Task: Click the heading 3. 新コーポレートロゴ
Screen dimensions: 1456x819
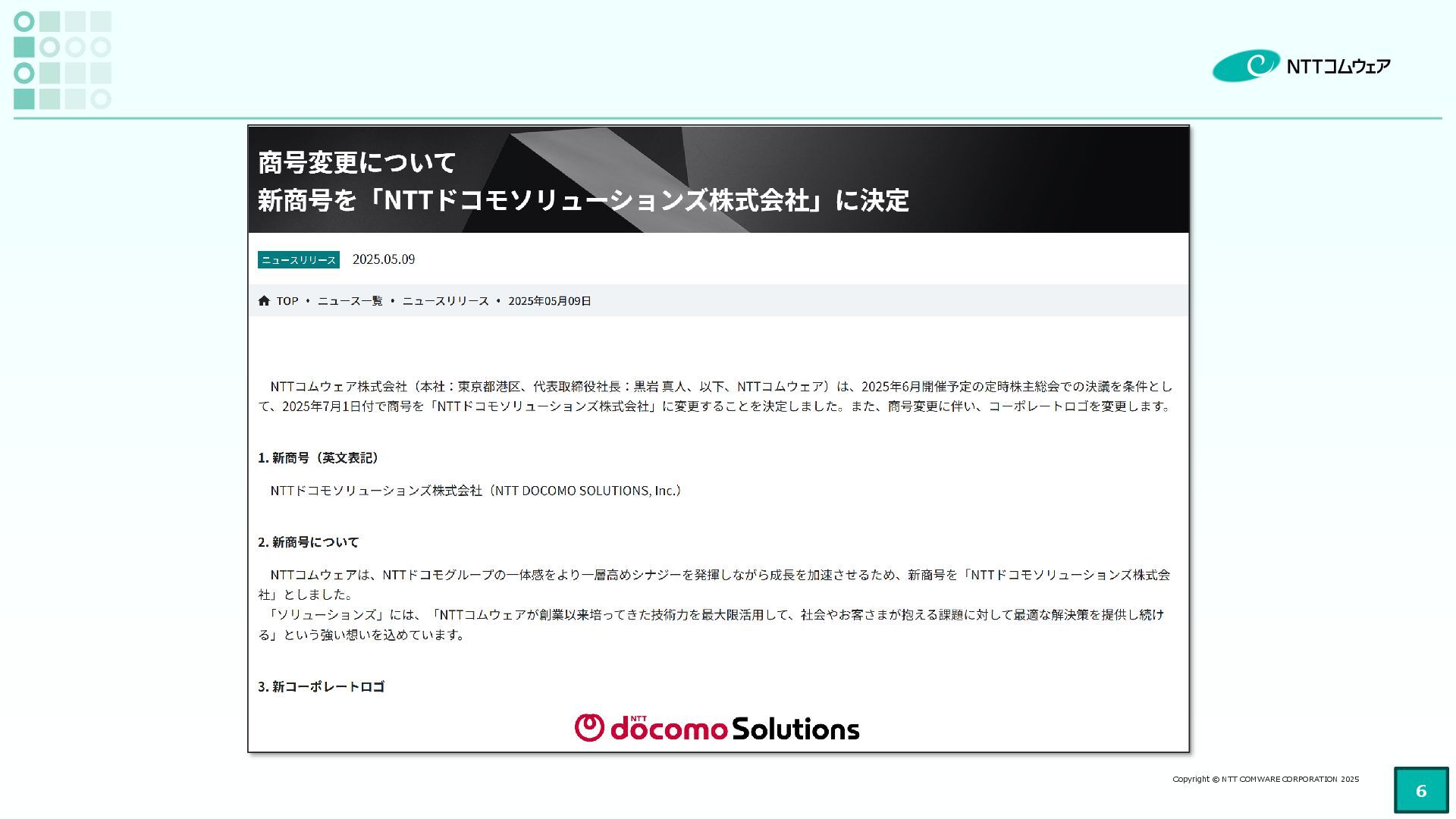Action: tap(321, 687)
